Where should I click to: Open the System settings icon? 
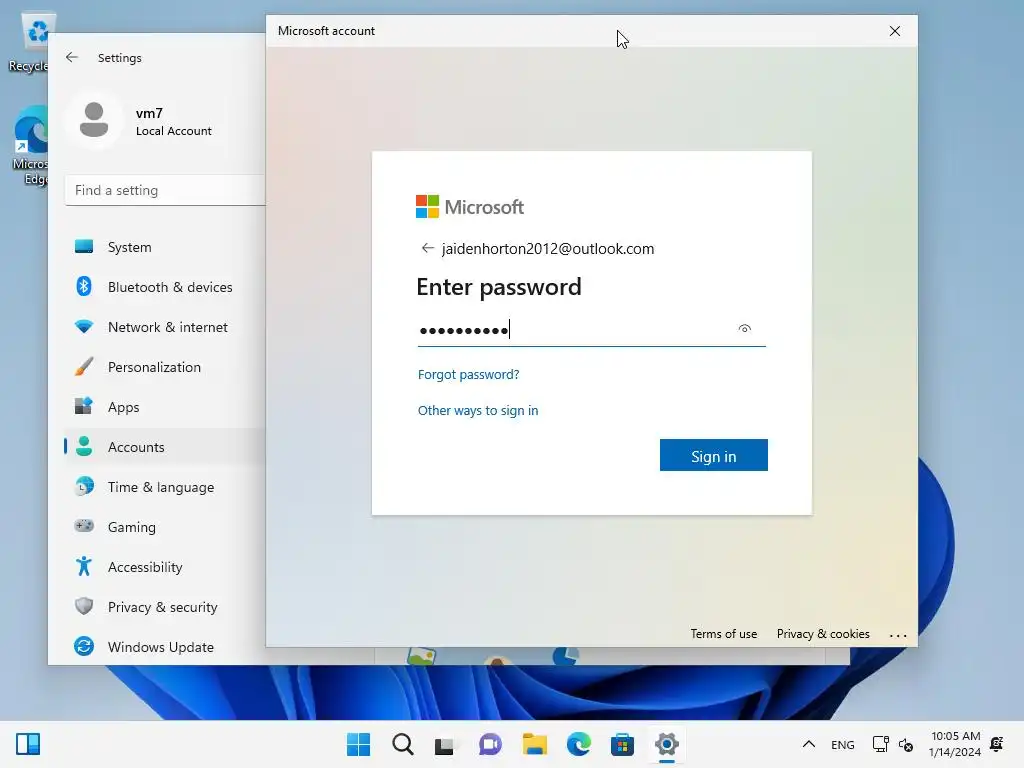[84, 246]
